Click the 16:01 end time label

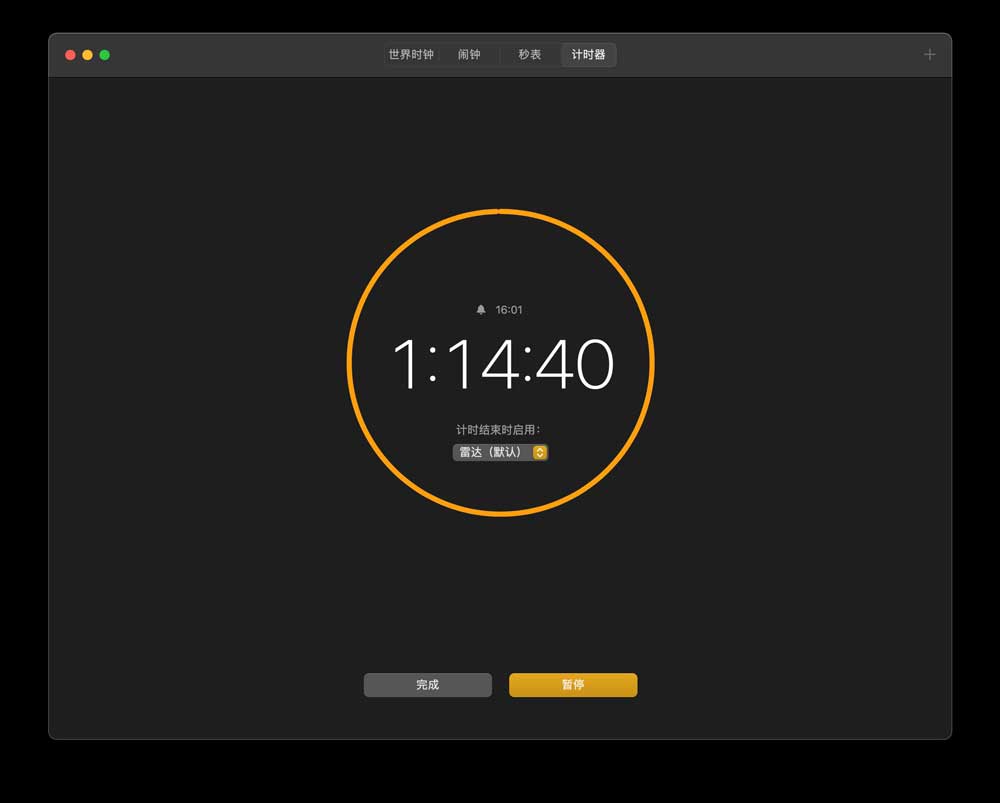pos(509,310)
